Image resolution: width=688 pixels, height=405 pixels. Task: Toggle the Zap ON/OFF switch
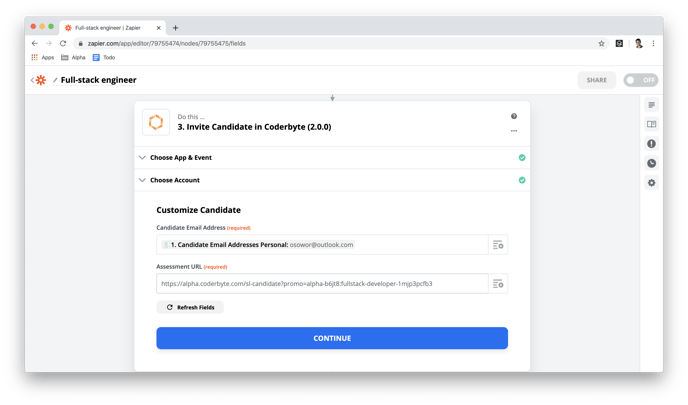point(641,80)
